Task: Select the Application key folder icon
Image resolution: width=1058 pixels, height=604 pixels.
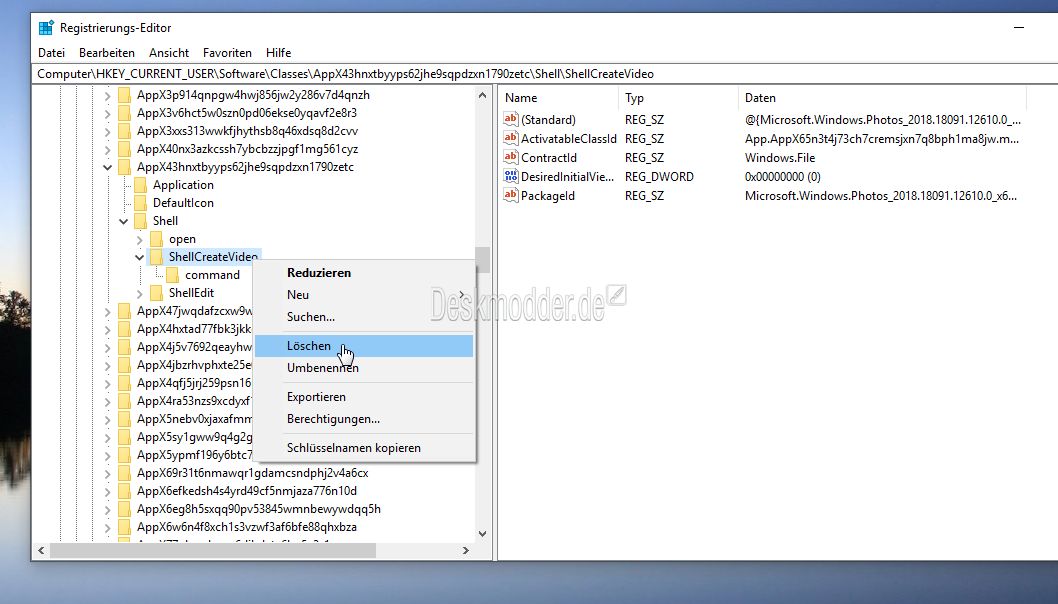Action: click(140, 185)
